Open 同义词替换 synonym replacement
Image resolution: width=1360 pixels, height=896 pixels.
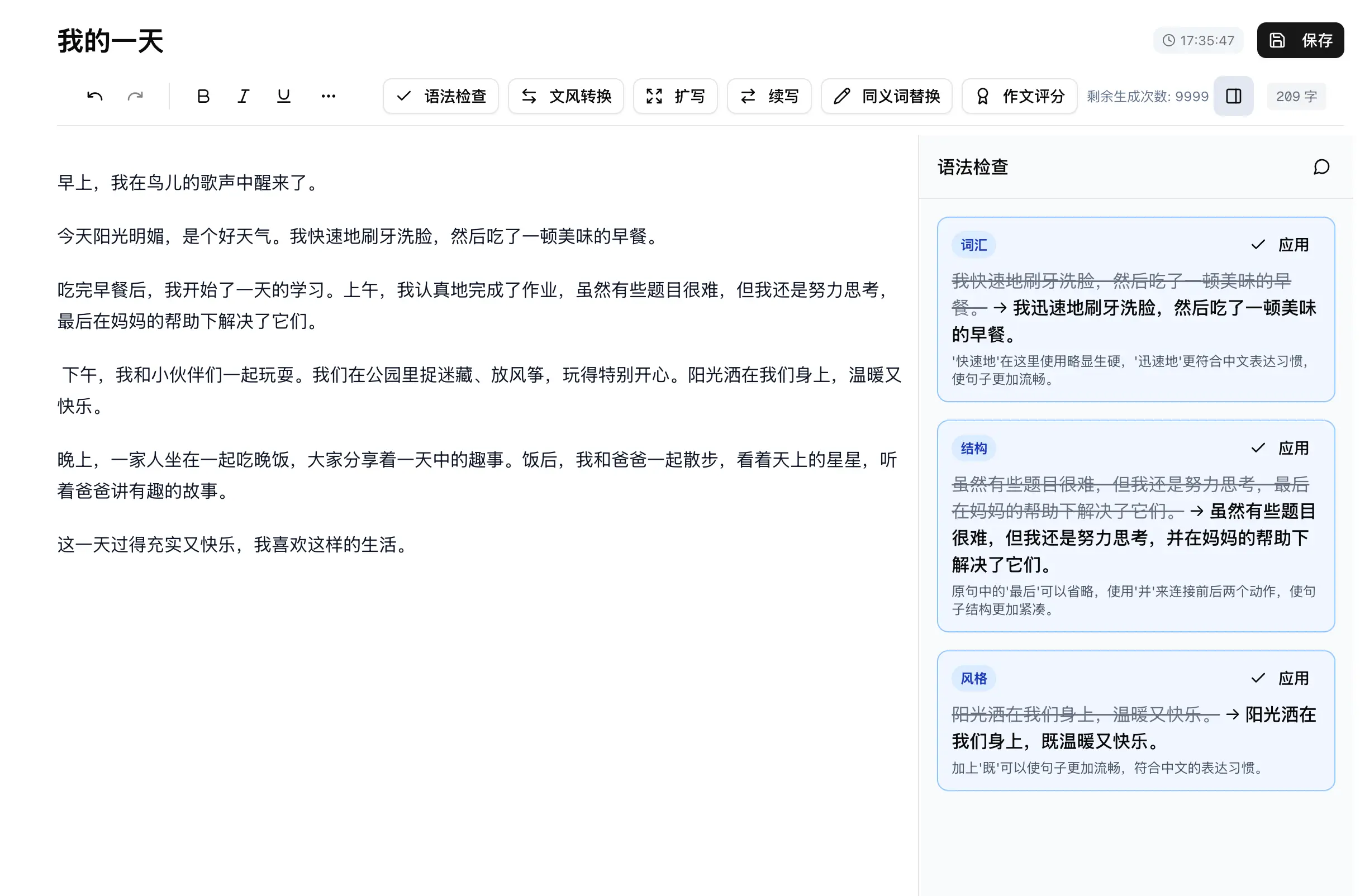pos(886,96)
